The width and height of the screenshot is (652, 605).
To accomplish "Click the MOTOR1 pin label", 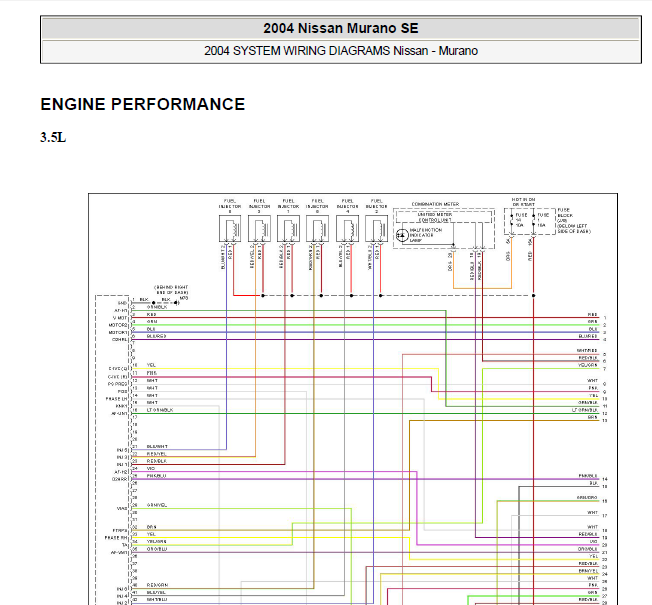I will pos(118,333).
